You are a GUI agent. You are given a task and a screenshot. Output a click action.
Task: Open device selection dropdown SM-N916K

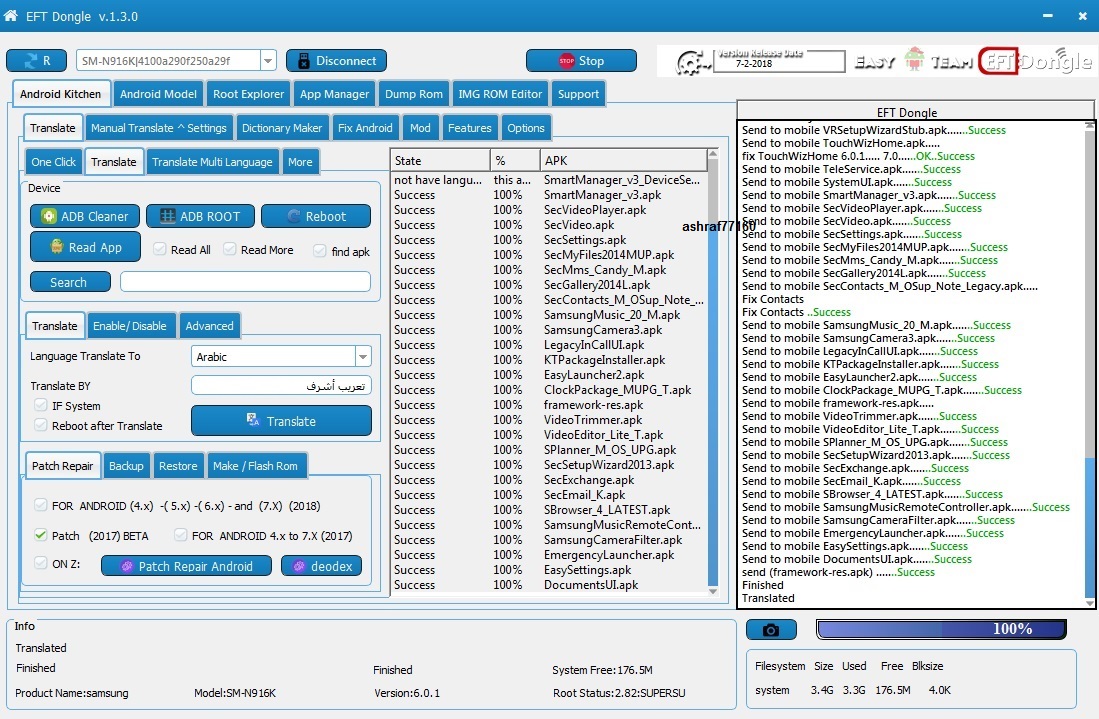(x=268, y=61)
